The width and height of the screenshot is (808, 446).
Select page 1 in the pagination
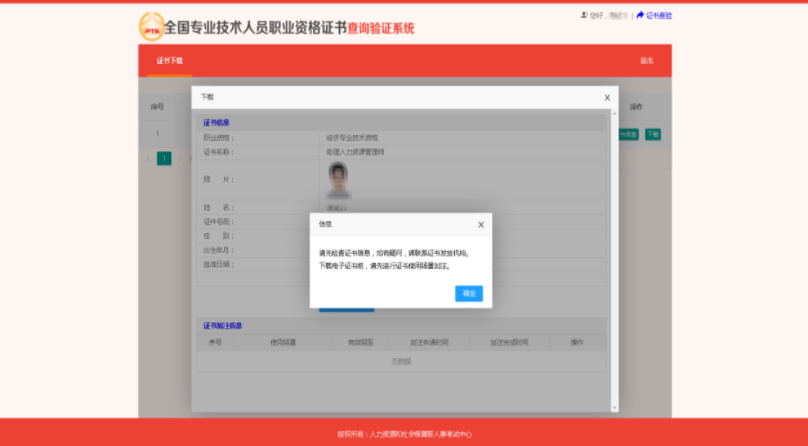point(164,158)
